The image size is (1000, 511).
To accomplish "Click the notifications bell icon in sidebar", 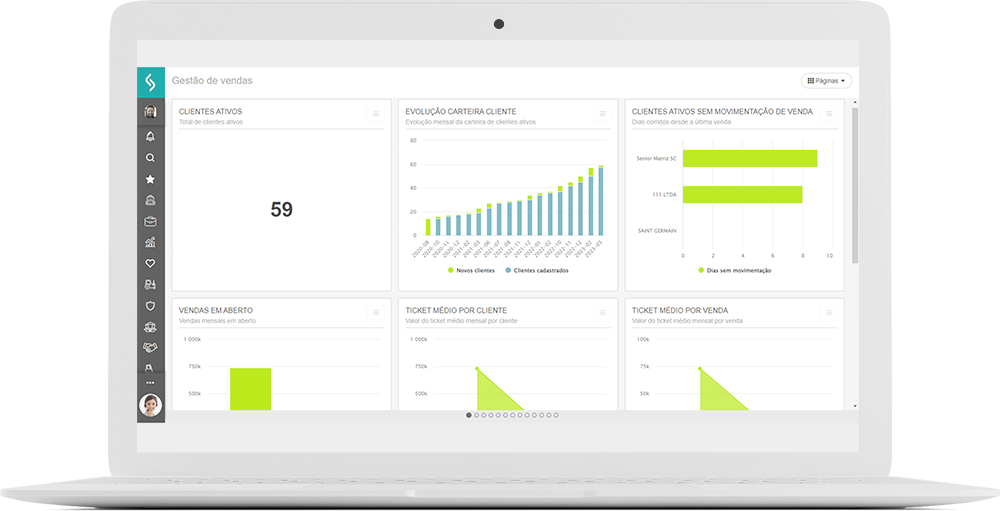I will (150, 136).
